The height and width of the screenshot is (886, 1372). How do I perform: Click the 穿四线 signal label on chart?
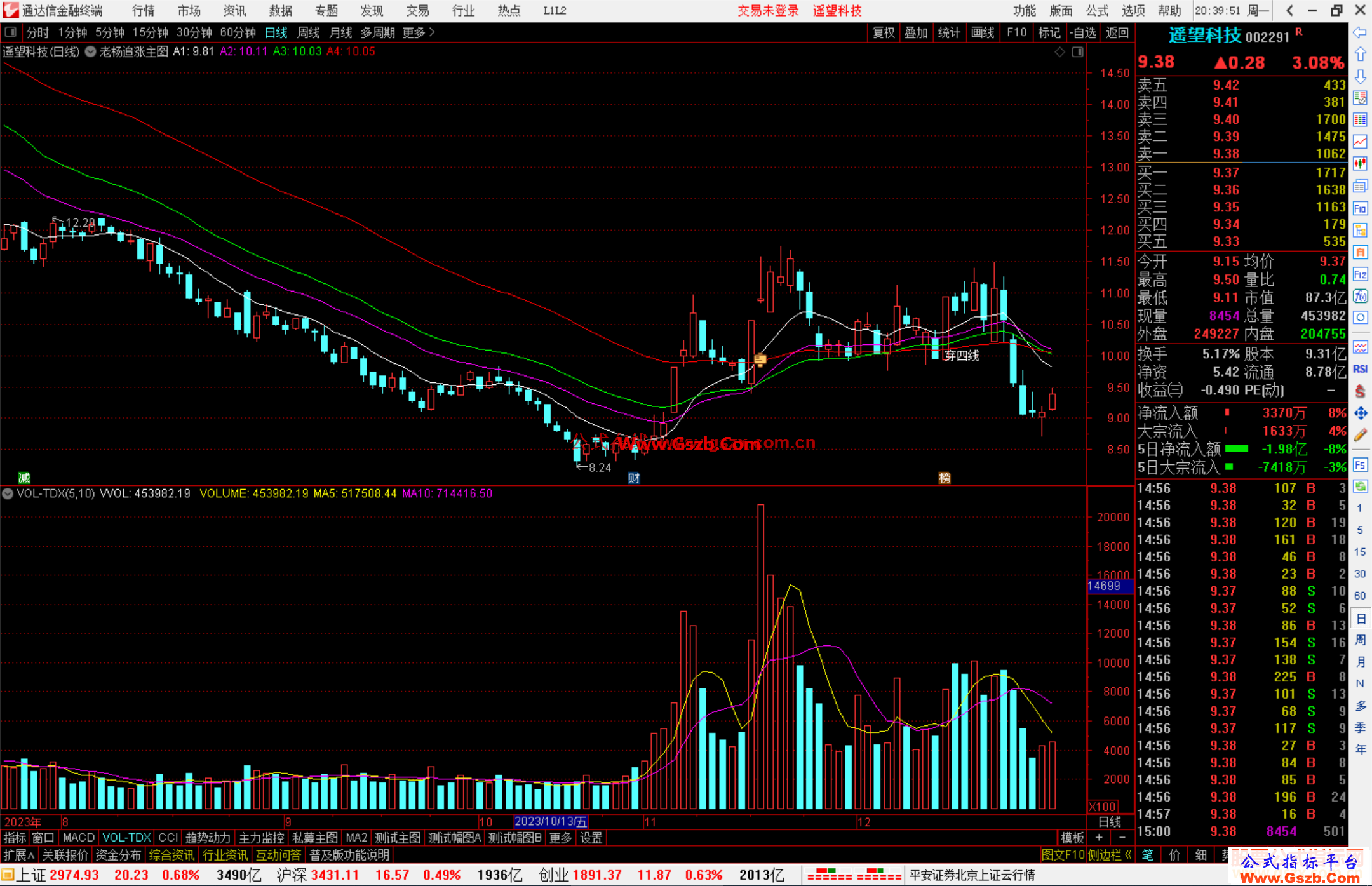961,356
